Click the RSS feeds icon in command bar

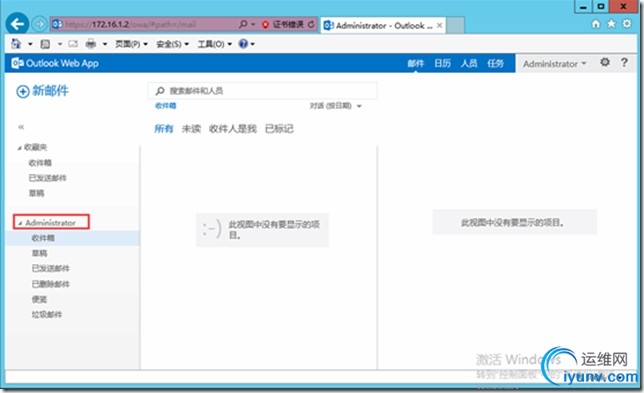45,44
